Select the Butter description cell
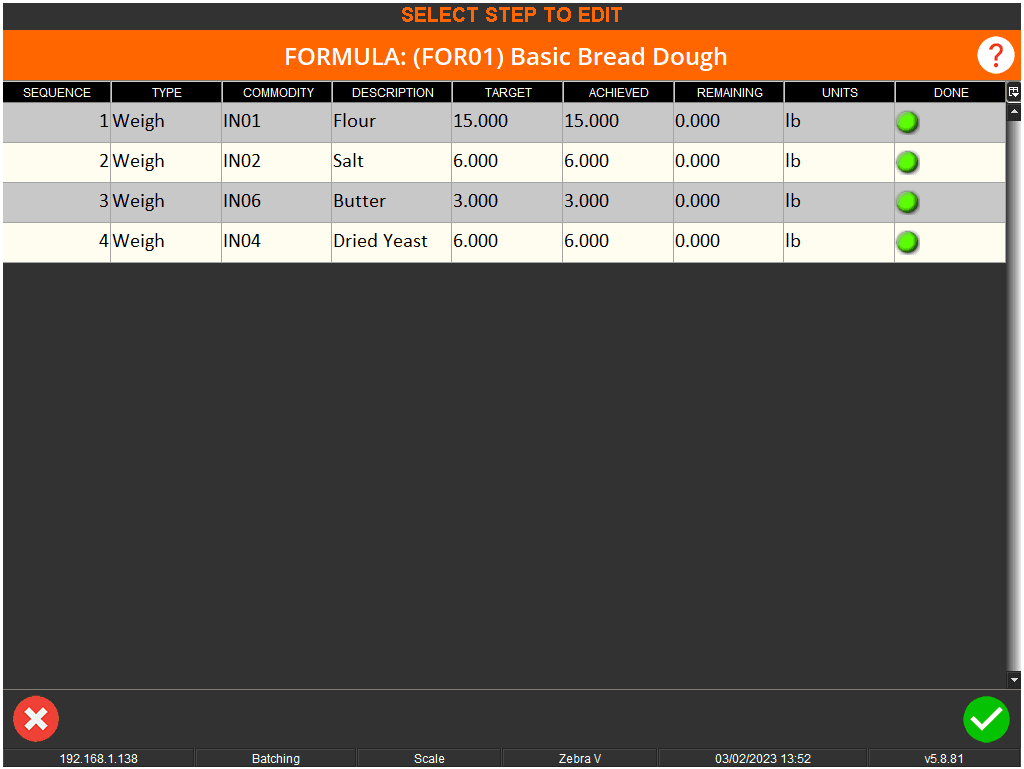 pos(390,201)
